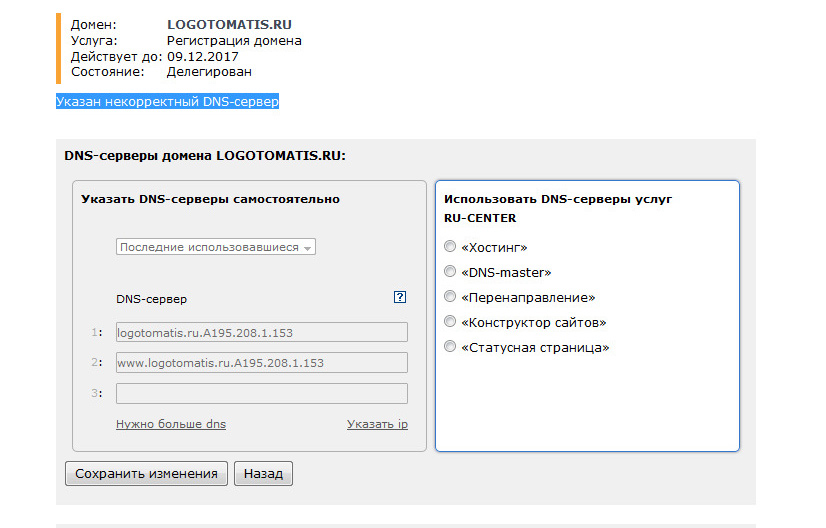The width and height of the screenshot is (826, 528).
Task: Select the «Статусная страница» radio button
Action: [x=450, y=346]
